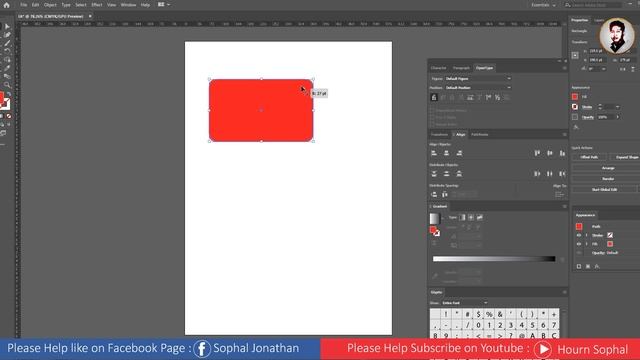Click vertical align center icon
Image resolution: width=640 pixels, height=360 pixels.
[x=550, y=153]
